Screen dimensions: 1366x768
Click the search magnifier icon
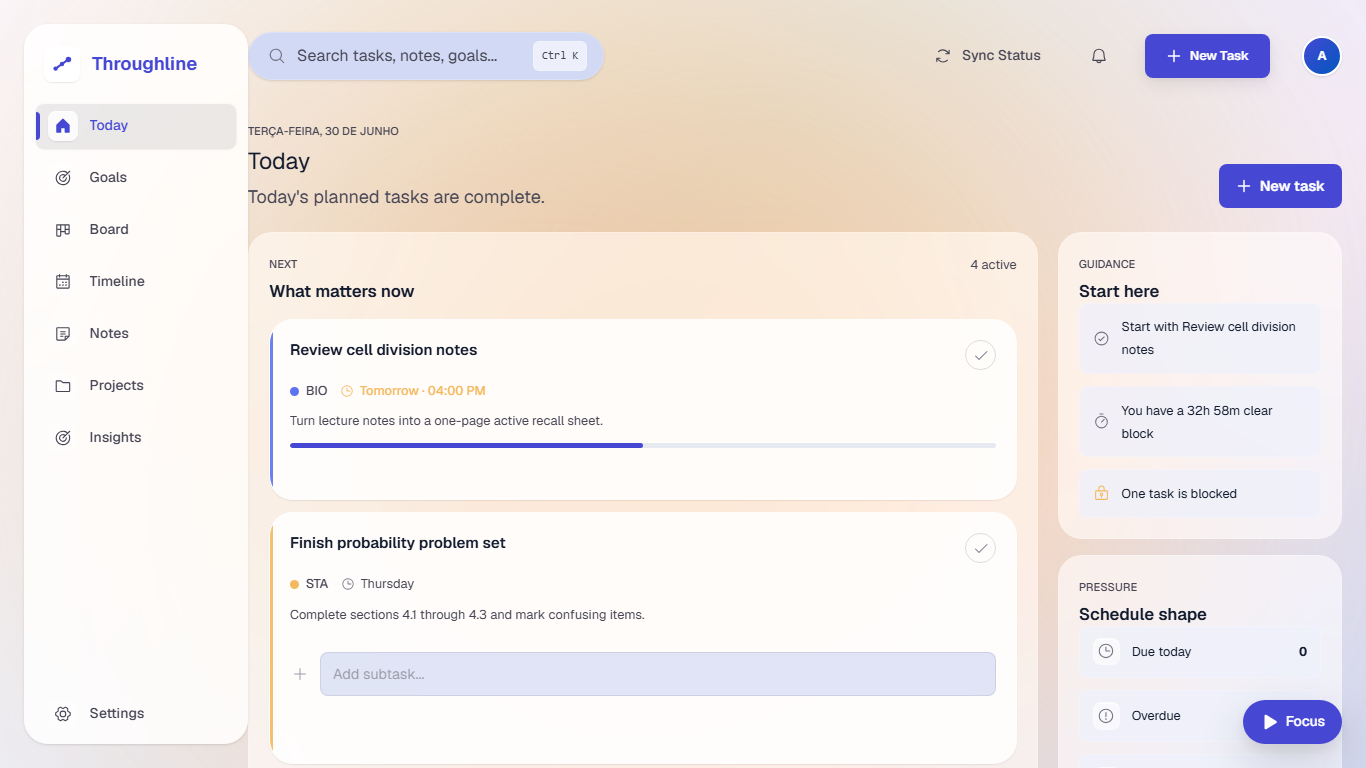pyautogui.click(x=277, y=56)
